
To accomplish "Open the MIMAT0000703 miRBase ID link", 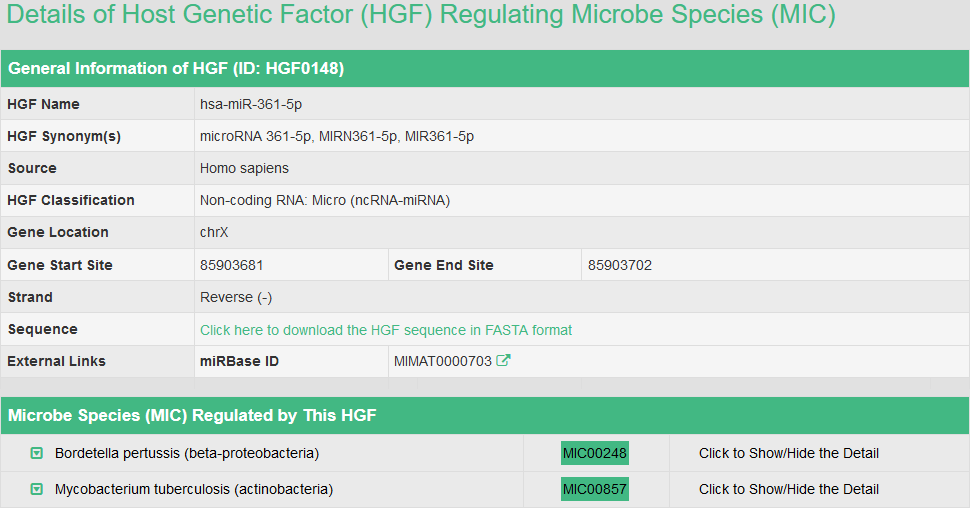I will pos(443,361).
